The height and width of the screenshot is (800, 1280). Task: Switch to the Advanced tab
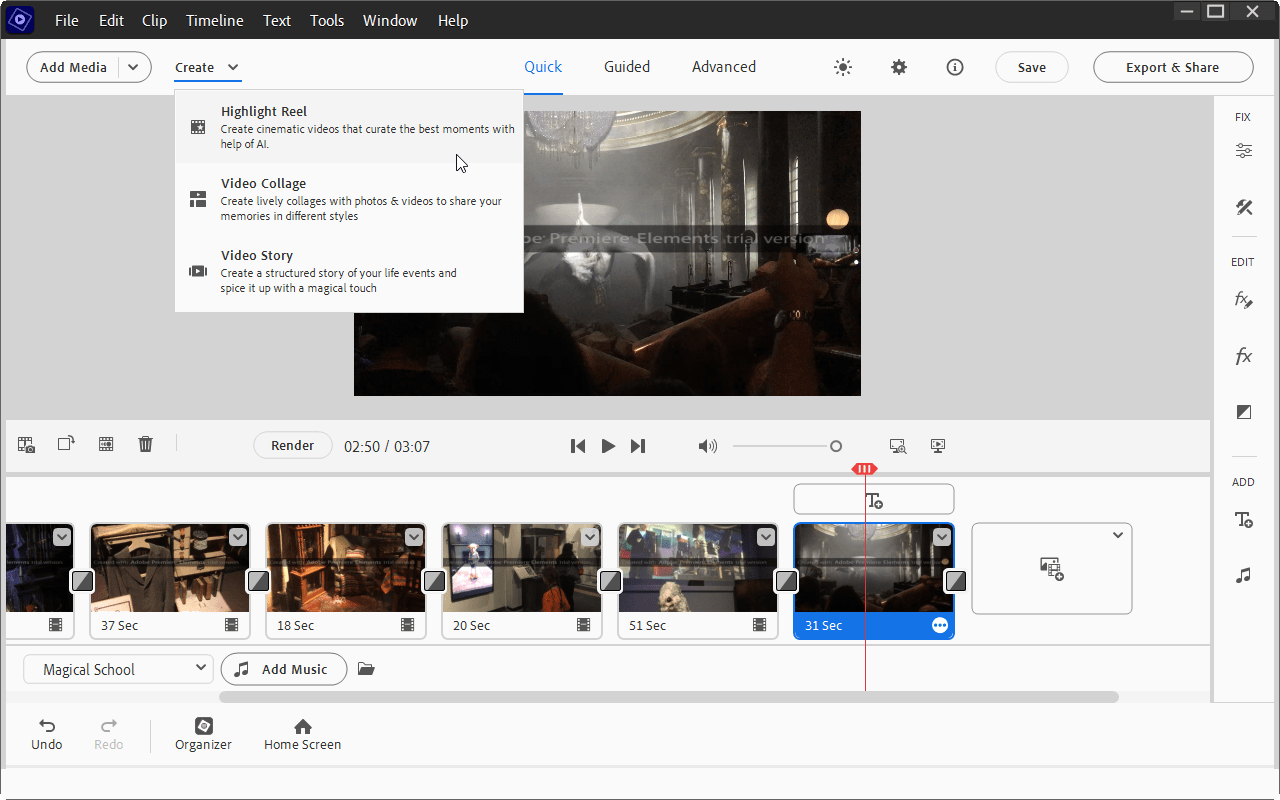[723, 67]
